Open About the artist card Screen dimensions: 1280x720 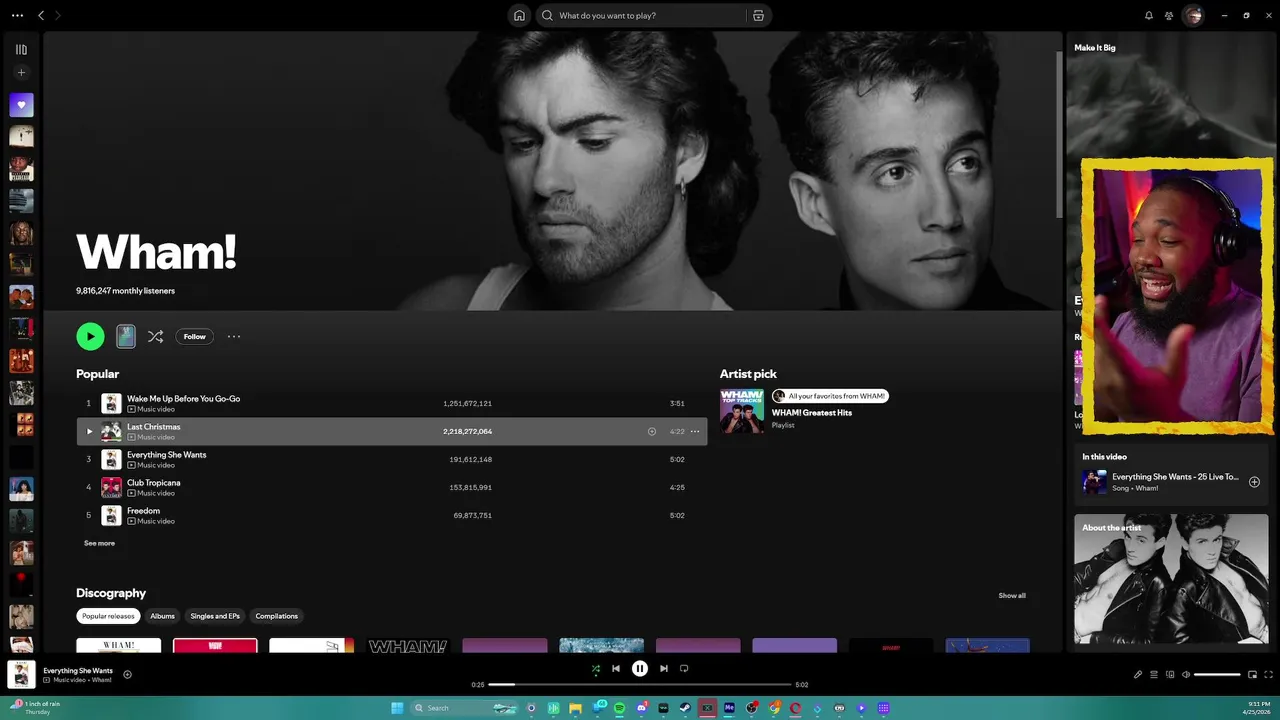pyautogui.click(x=1171, y=580)
